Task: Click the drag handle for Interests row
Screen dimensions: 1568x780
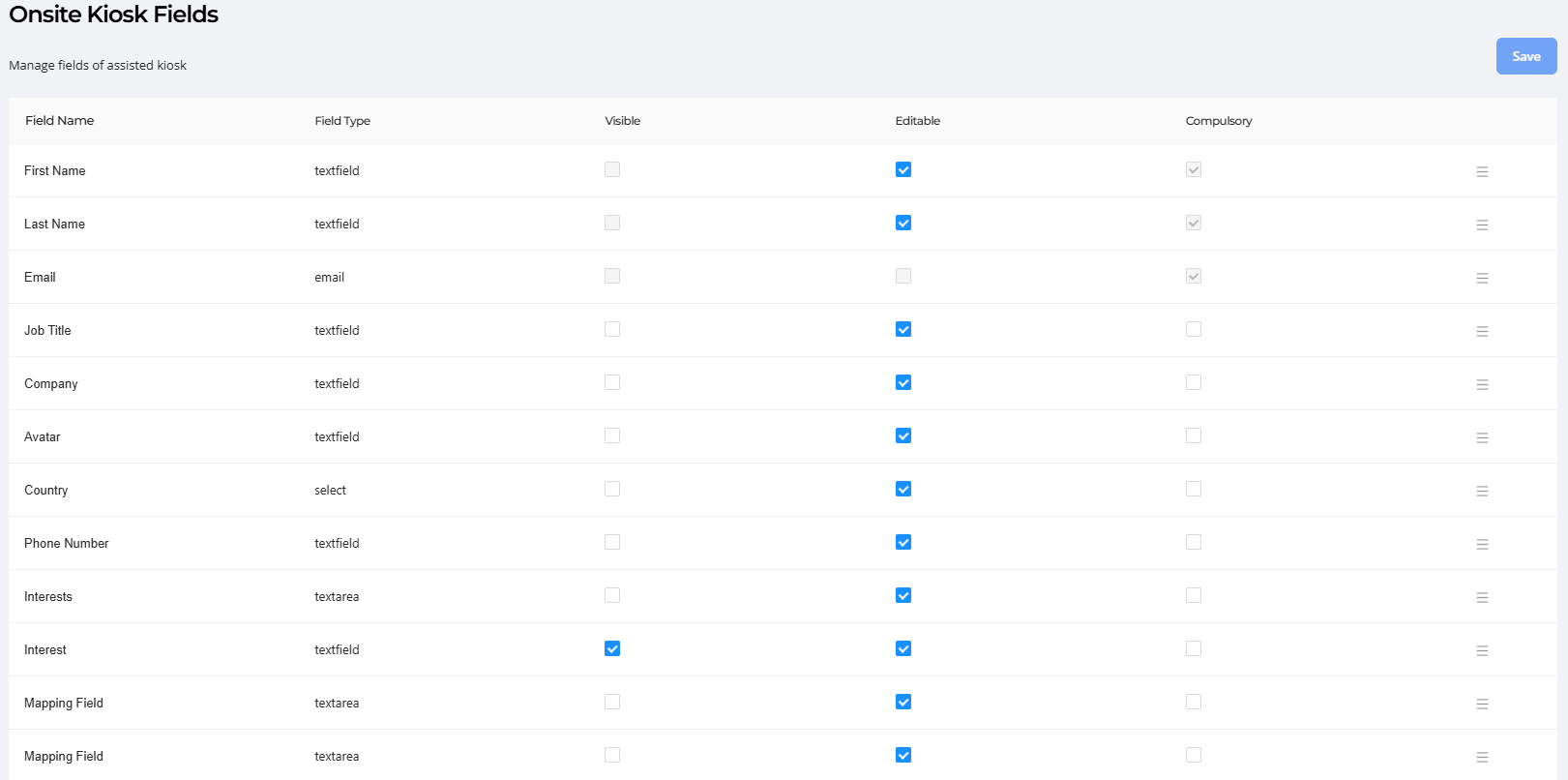Action: (x=1482, y=597)
